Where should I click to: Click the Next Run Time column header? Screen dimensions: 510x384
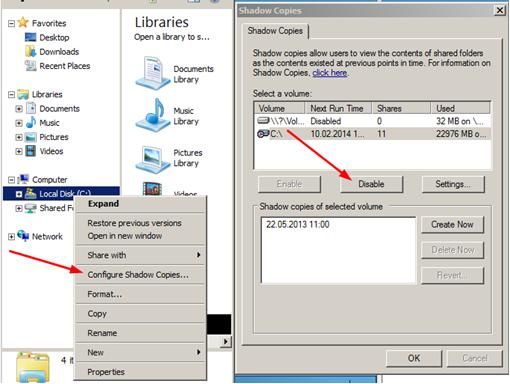tap(338, 108)
